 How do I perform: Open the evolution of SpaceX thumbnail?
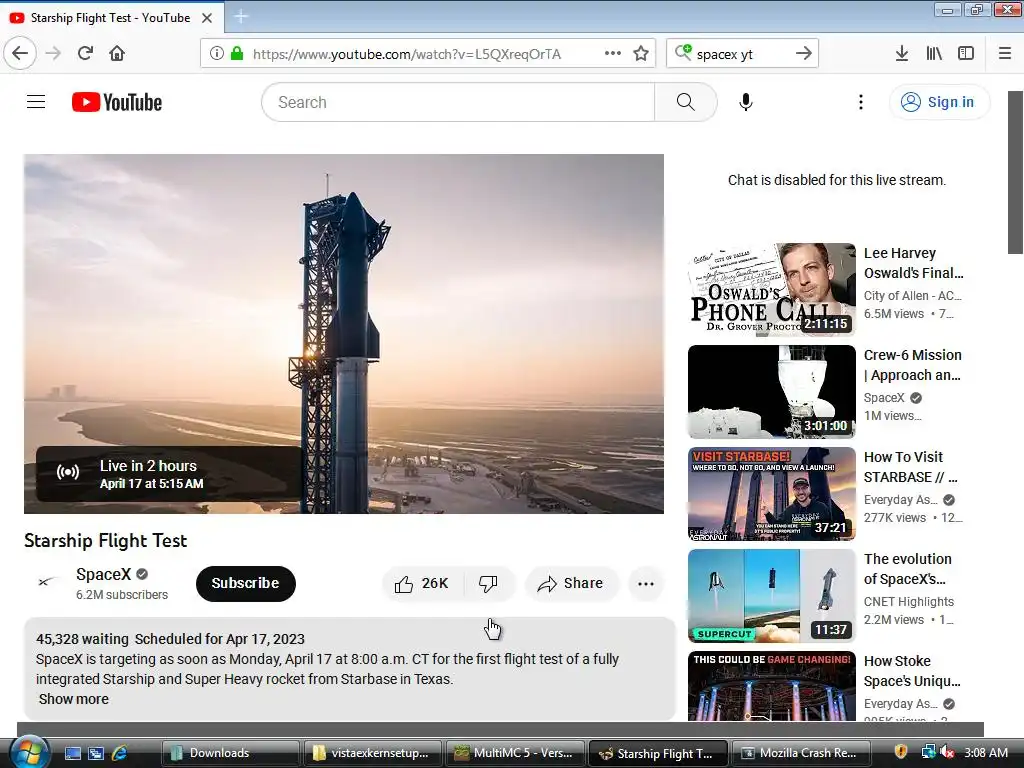pyautogui.click(x=771, y=596)
